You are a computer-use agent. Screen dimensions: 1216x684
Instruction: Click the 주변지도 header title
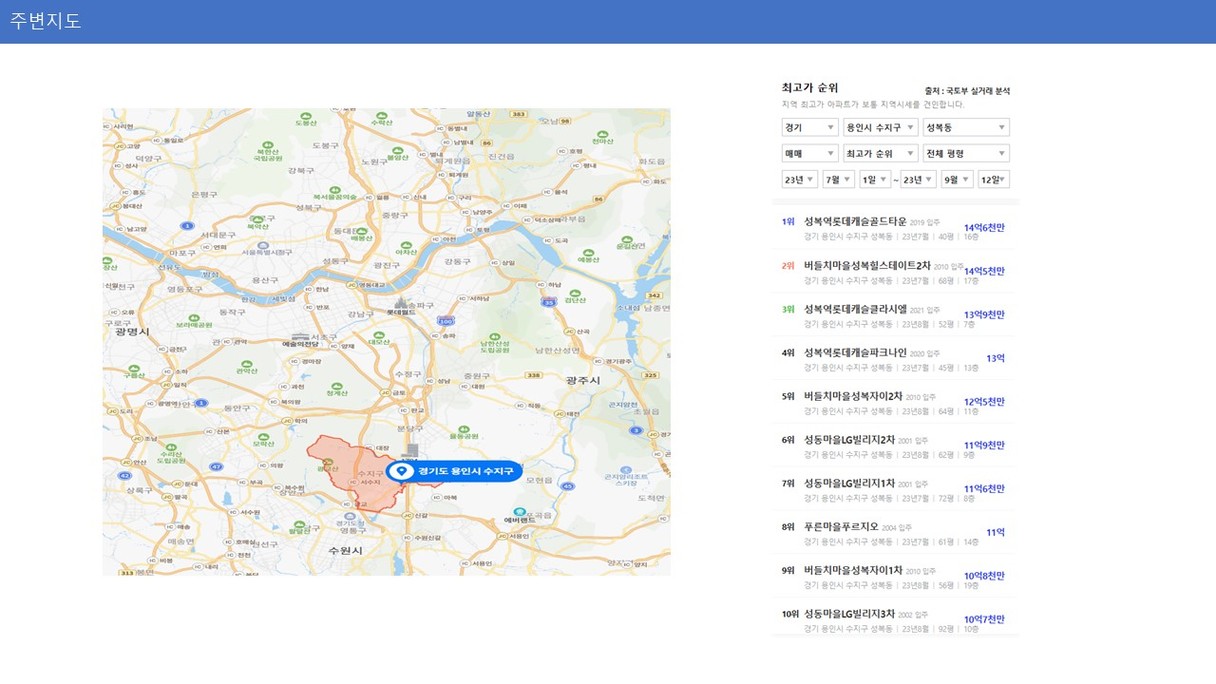tap(46, 21)
